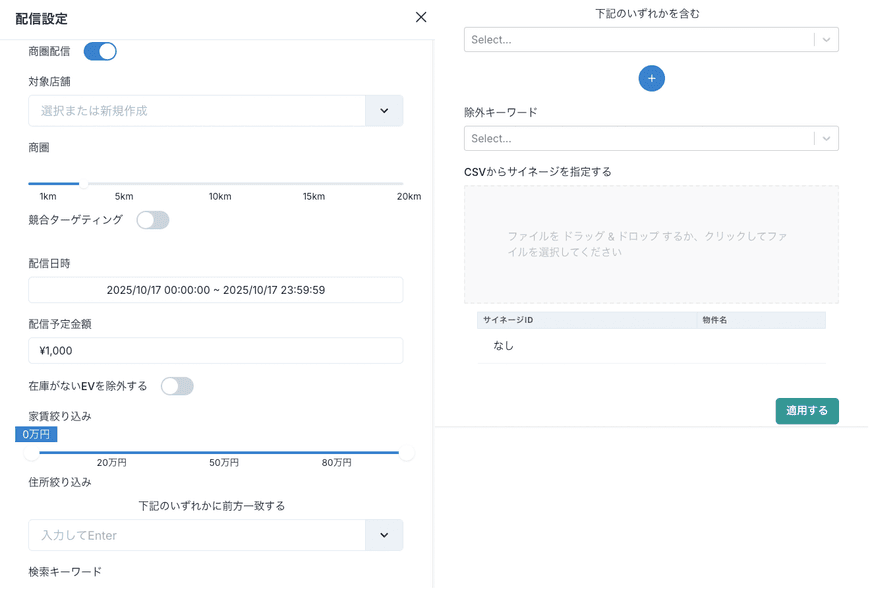Open the 下記のいずれかを含む select chevron
Screen dimensions: 870x593
click(x=826, y=40)
